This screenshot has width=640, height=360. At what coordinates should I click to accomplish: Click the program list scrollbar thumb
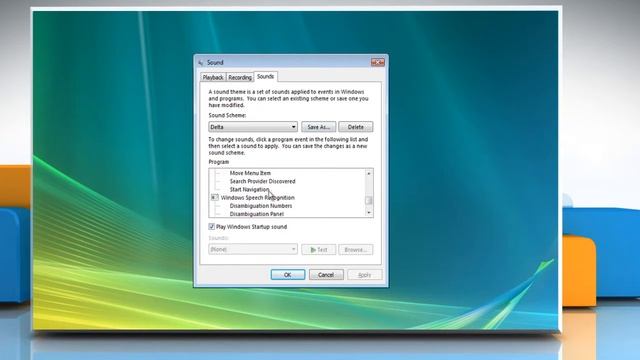tap(369, 200)
